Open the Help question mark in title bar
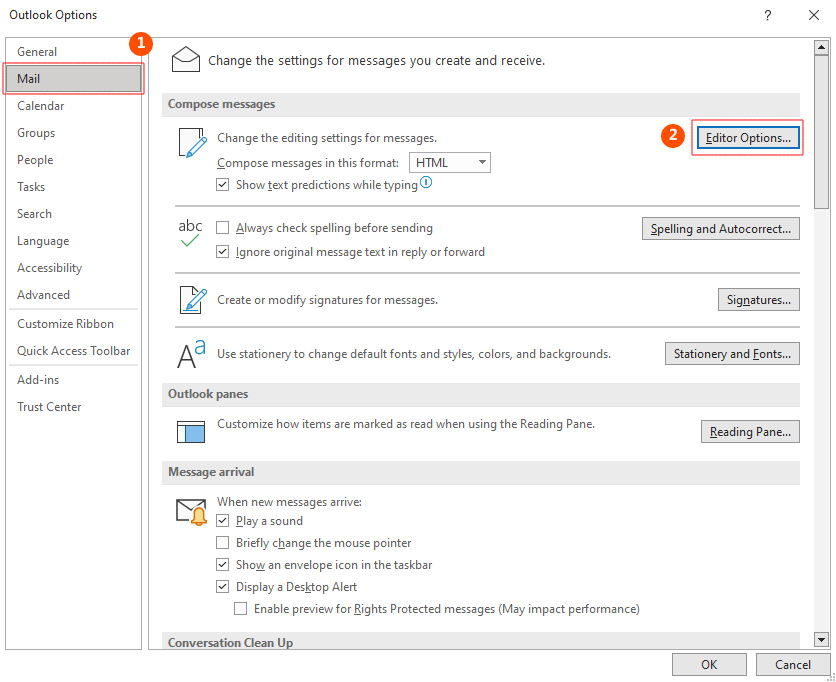Viewport: 836px width, 682px height. (x=767, y=15)
